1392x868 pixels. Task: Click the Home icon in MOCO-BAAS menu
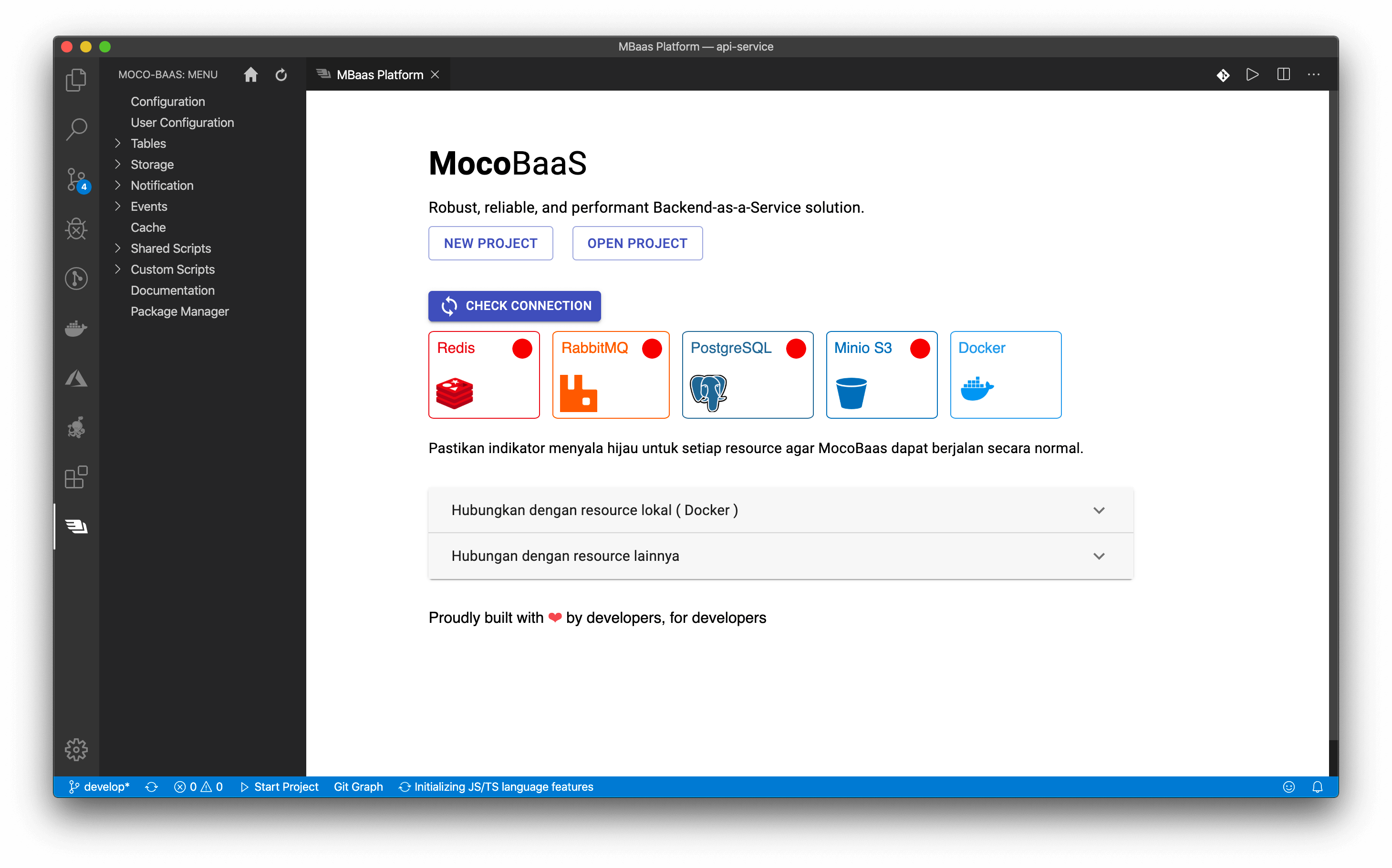[250, 74]
